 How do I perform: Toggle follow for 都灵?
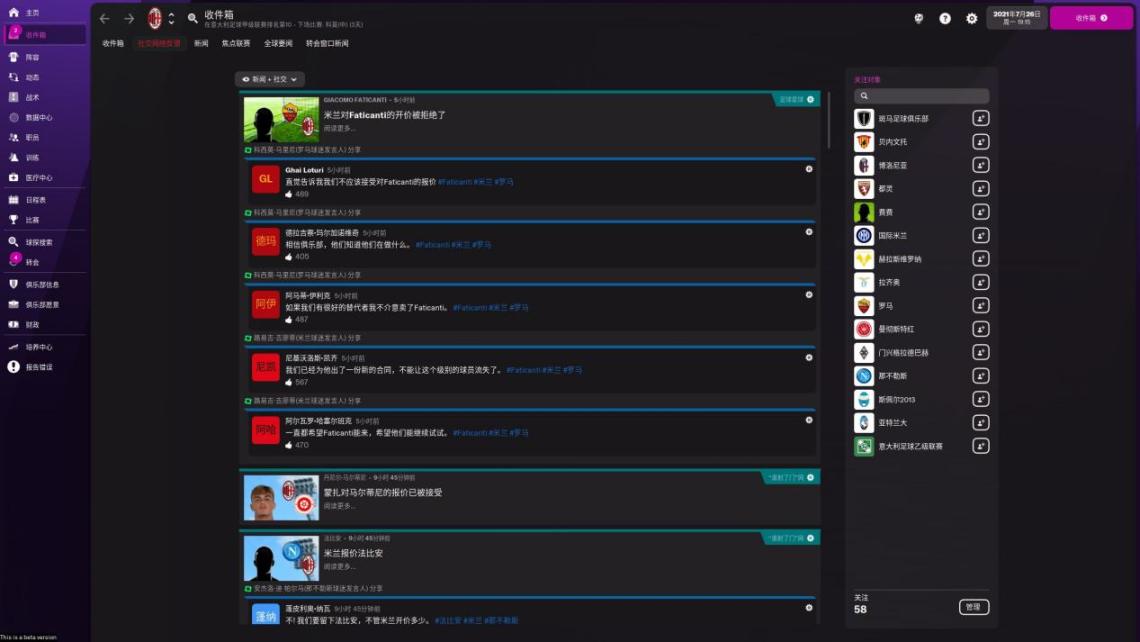[x=980, y=188]
